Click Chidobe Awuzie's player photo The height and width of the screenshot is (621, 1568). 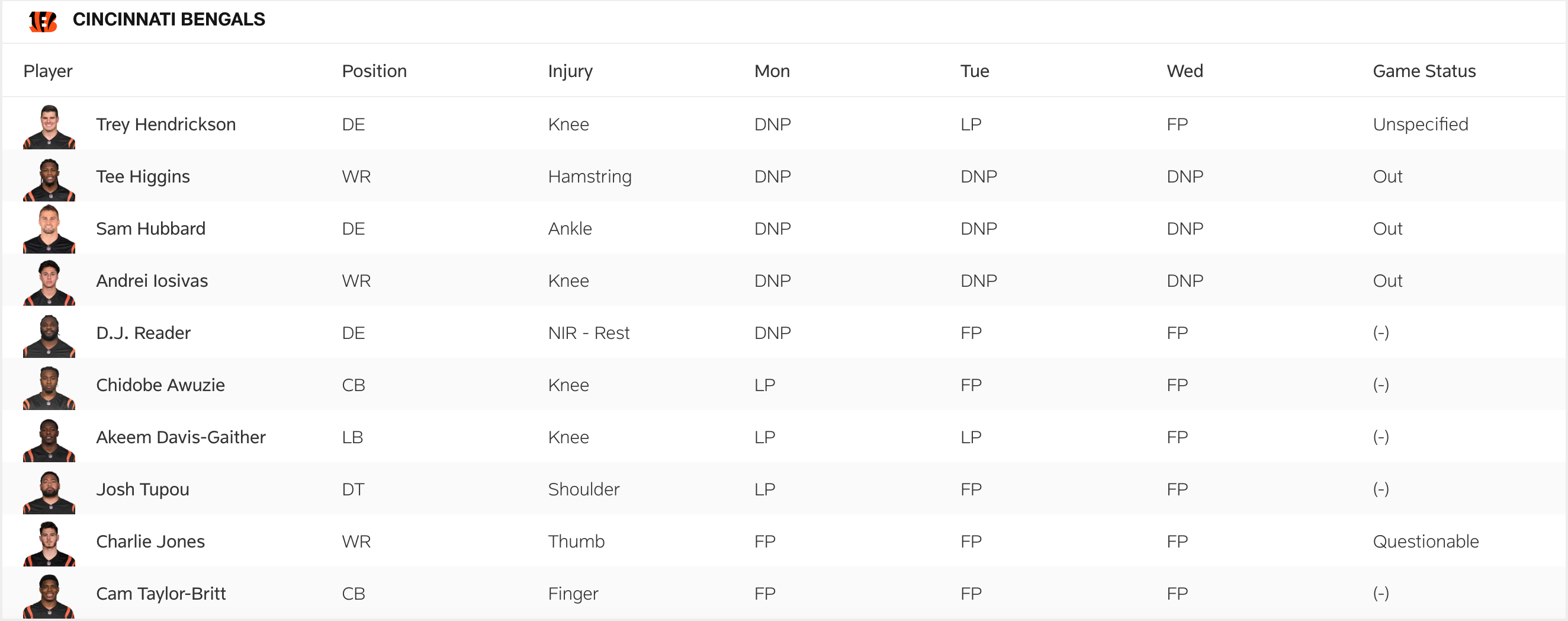pos(49,388)
